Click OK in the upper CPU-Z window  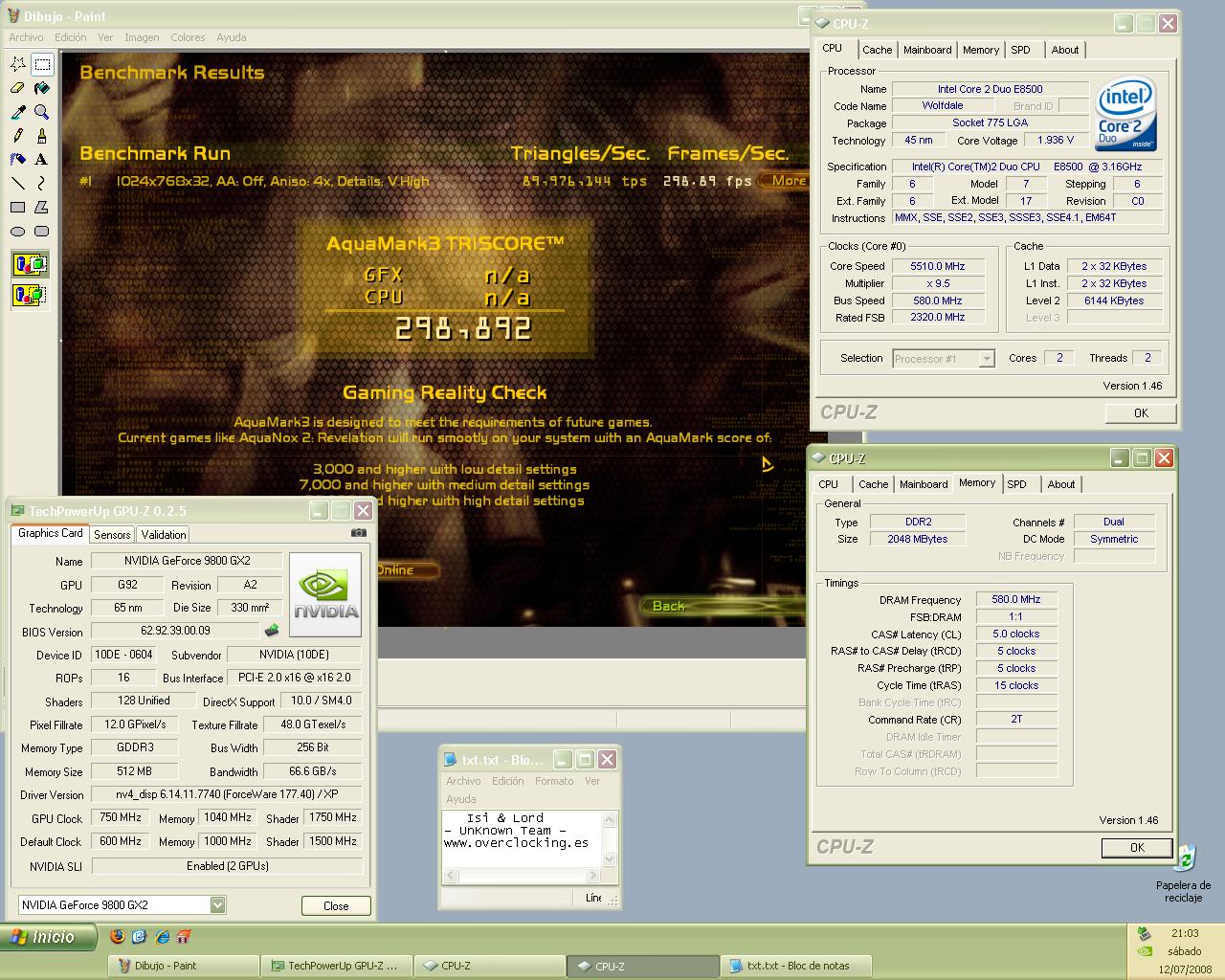coord(1141,412)
